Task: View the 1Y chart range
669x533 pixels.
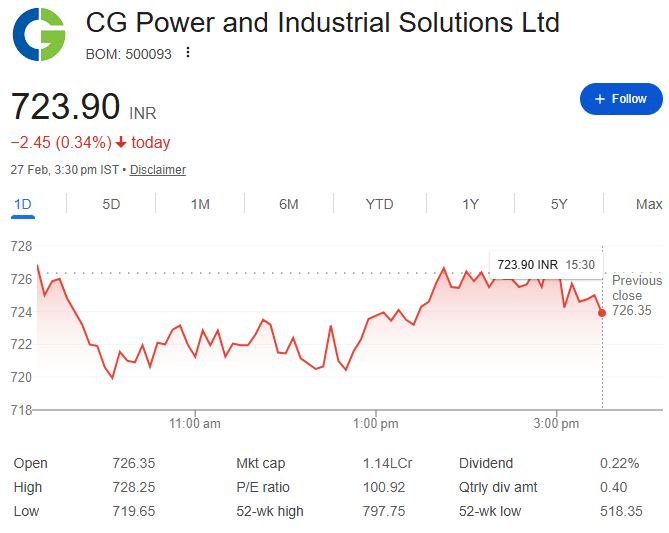Action: (x=470, y=204)
